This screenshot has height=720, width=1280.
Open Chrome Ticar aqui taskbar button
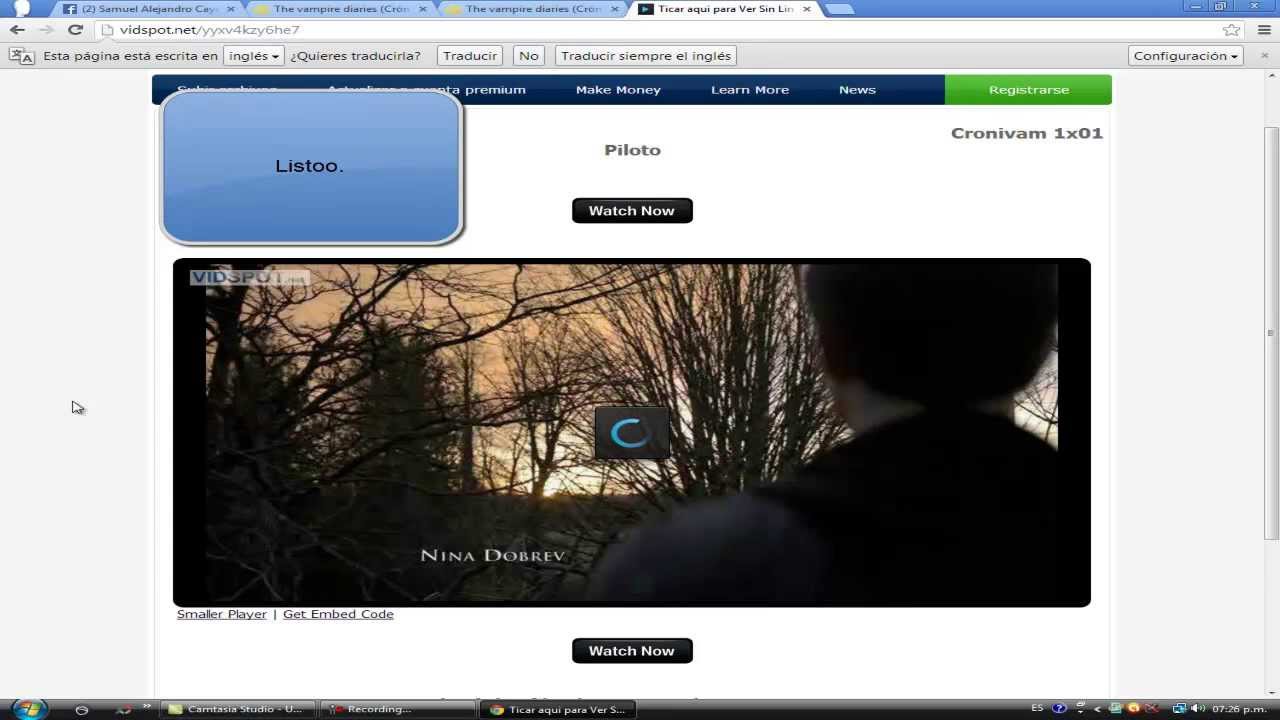click(558, 709)
